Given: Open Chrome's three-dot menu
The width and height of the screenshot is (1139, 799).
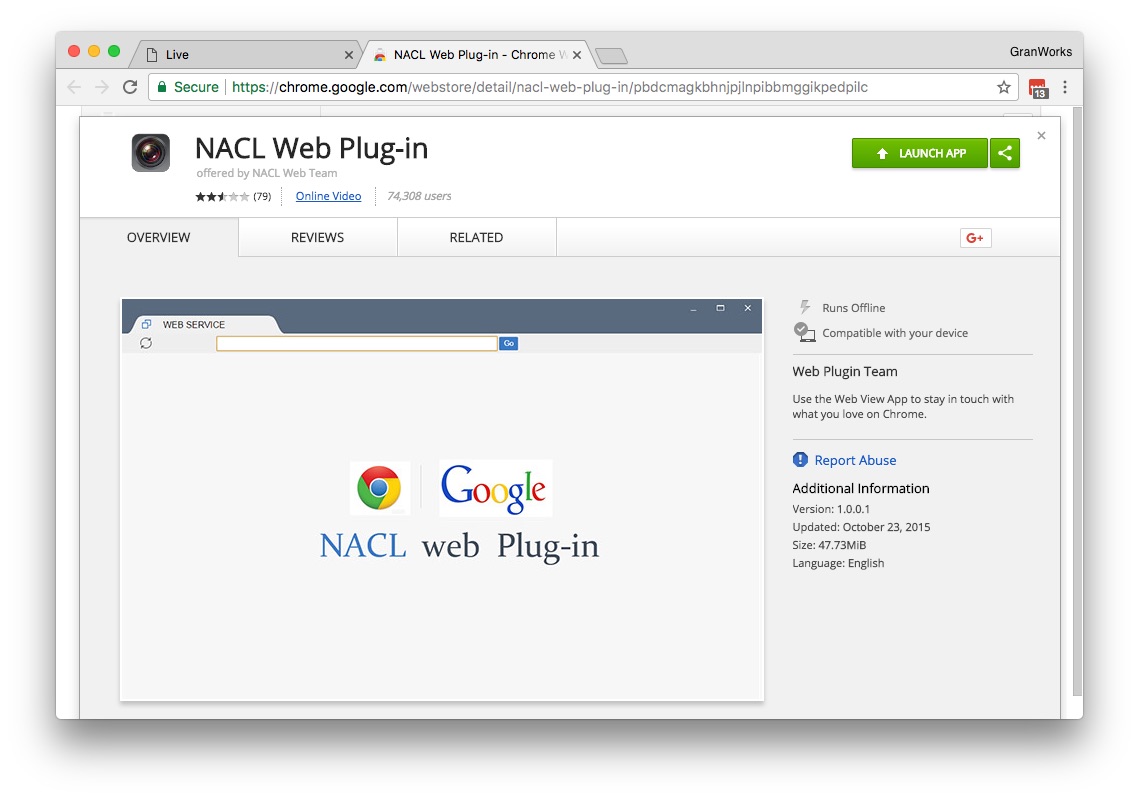Looking at the screenshot, I should tap(1065, 87).
